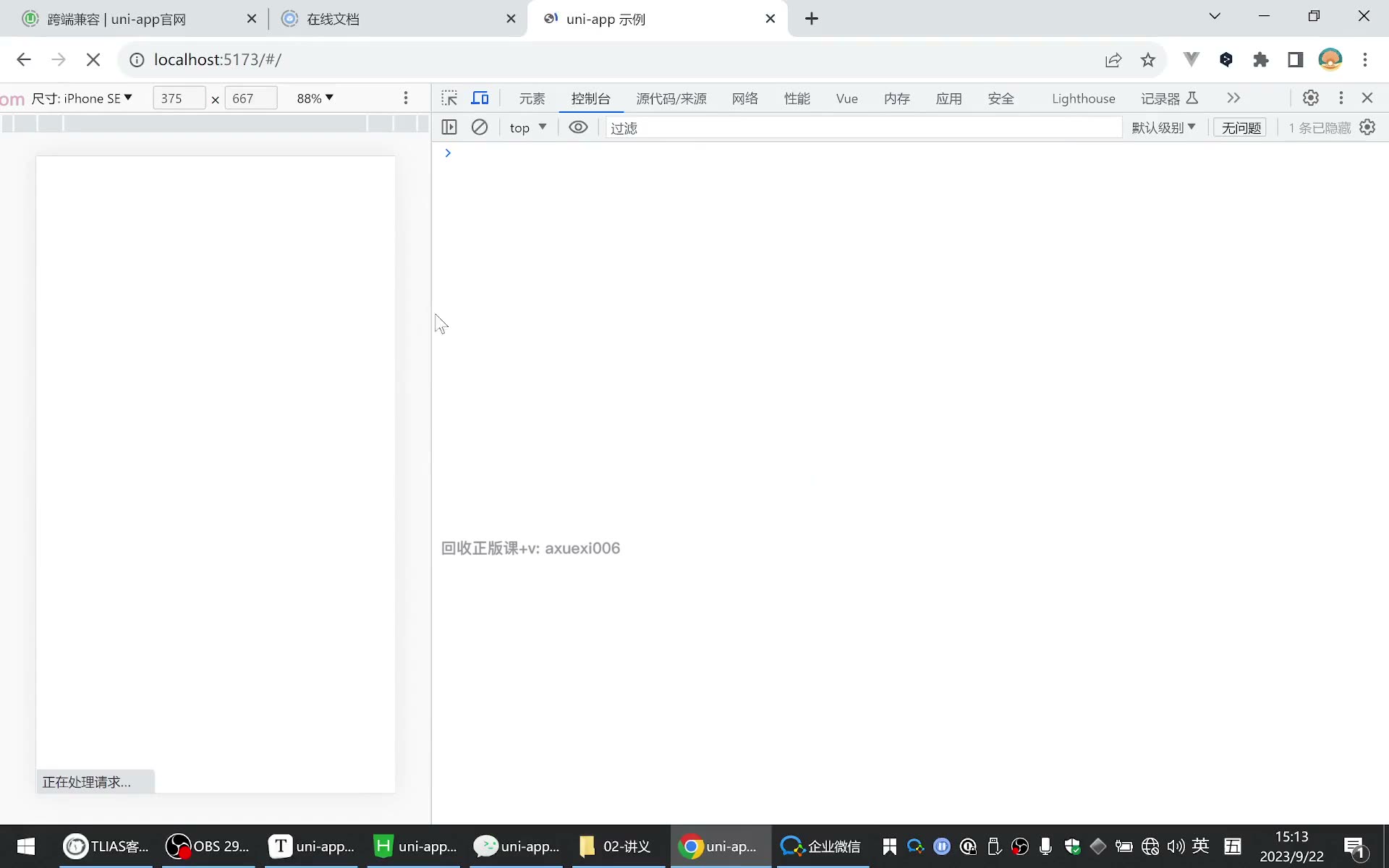This screenshot has height=868, width=1389.
Task: Open the browser extensions puzzle icon
Action: pos(1261,60)
